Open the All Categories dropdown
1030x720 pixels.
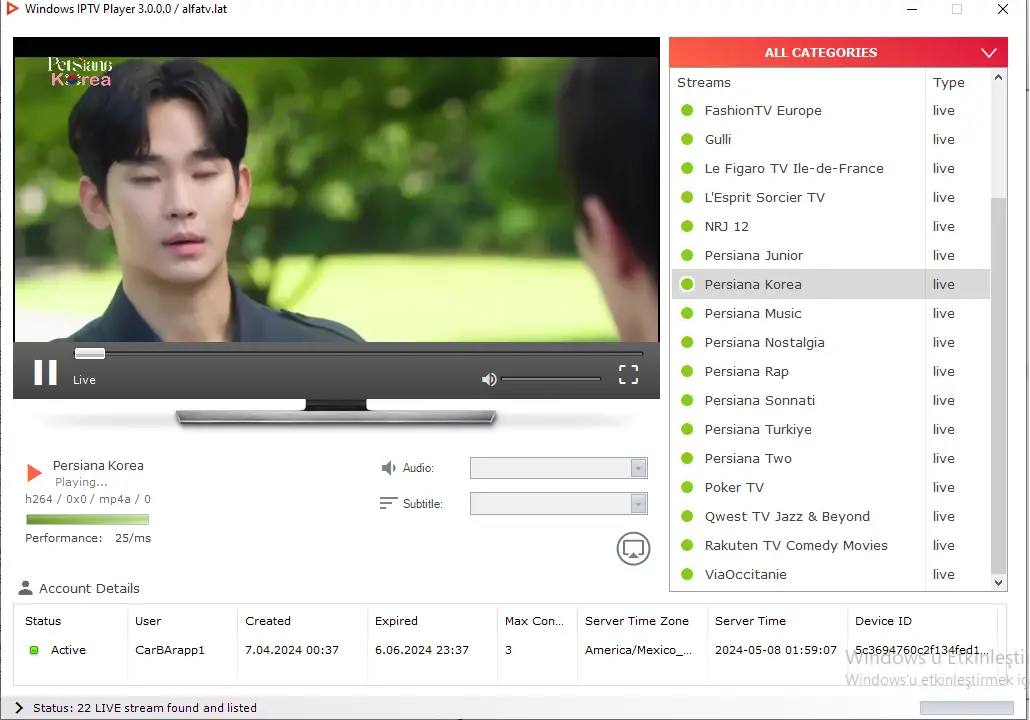[x=838, y=53]
